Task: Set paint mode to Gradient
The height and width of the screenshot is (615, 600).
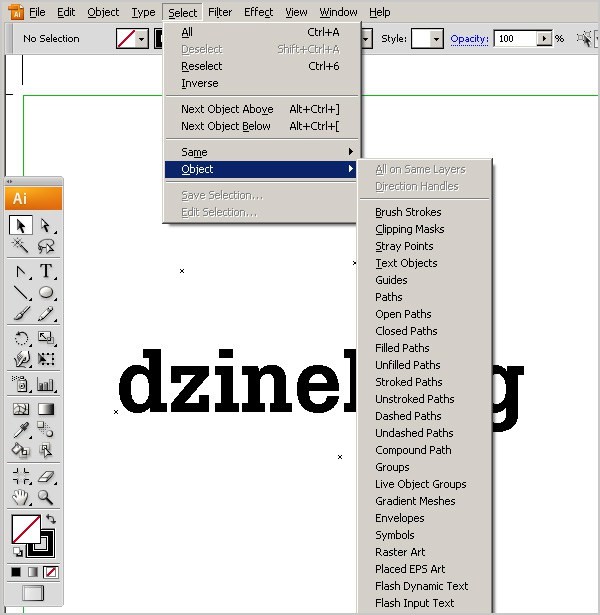Action: (x=33, y=572)
